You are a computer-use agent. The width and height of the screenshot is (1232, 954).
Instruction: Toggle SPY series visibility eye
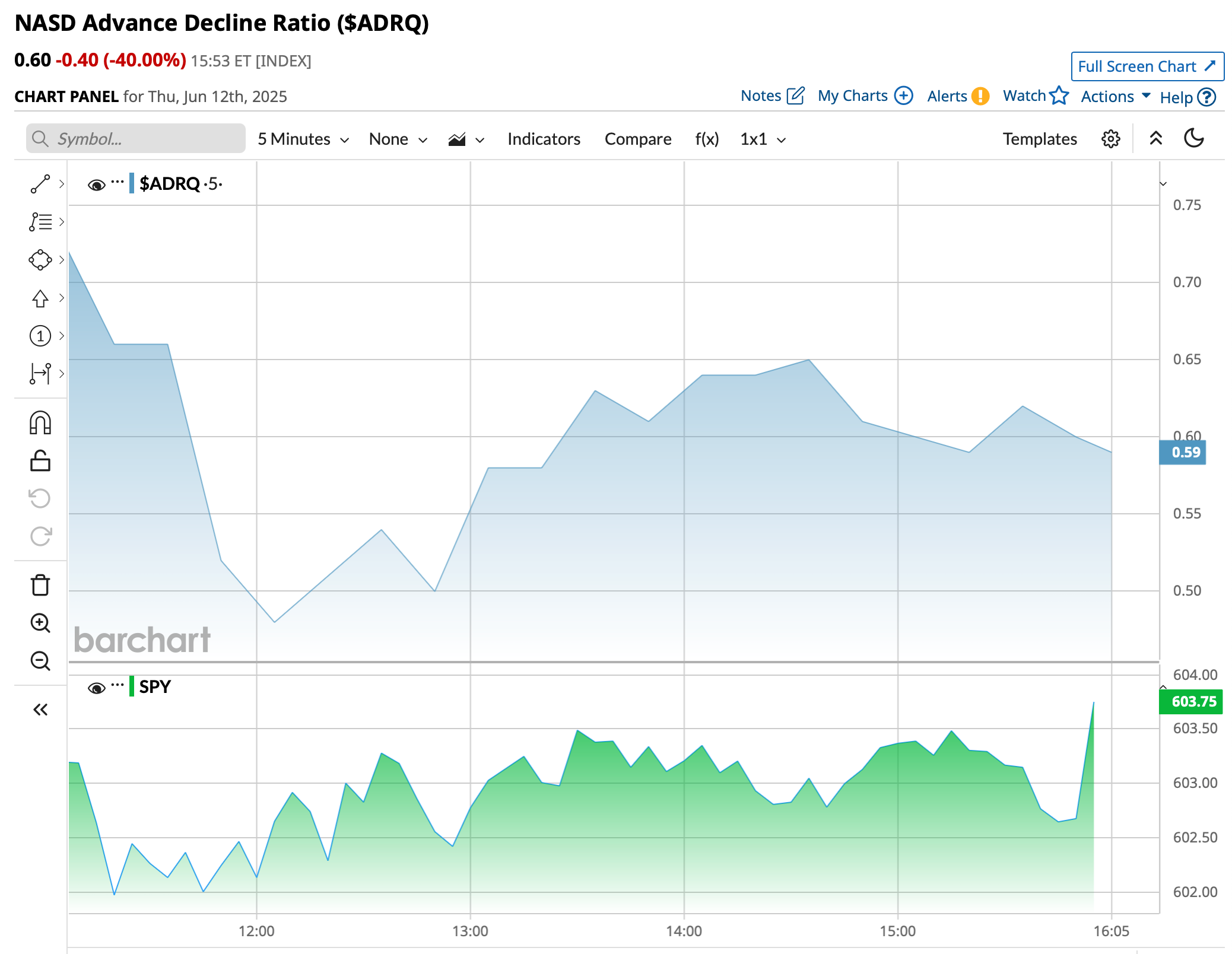96,688
